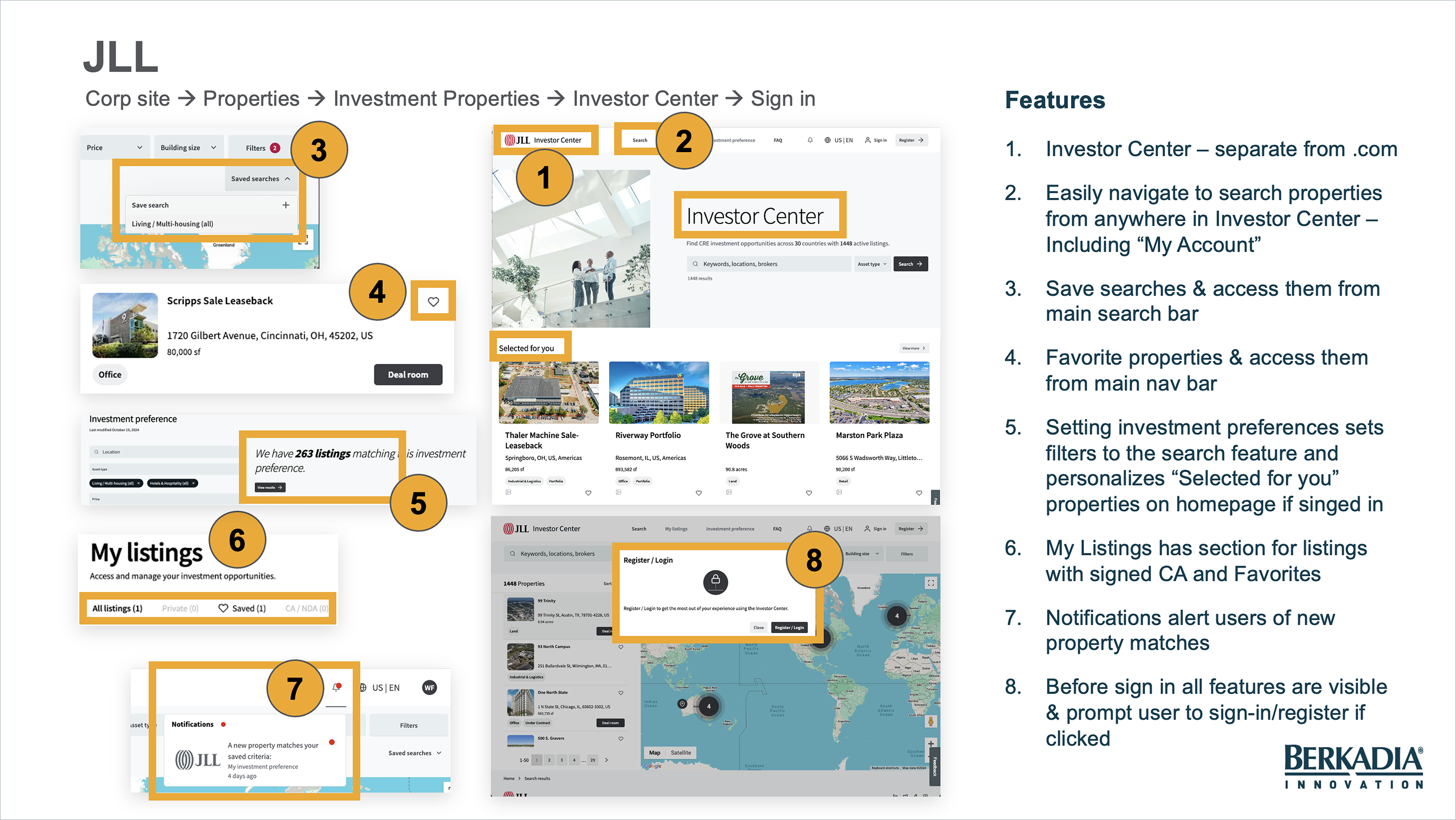Open FAQ on the homepage screenshot navbar
The height and width of the screenshot is (820, 1456).
coord(778,140)
